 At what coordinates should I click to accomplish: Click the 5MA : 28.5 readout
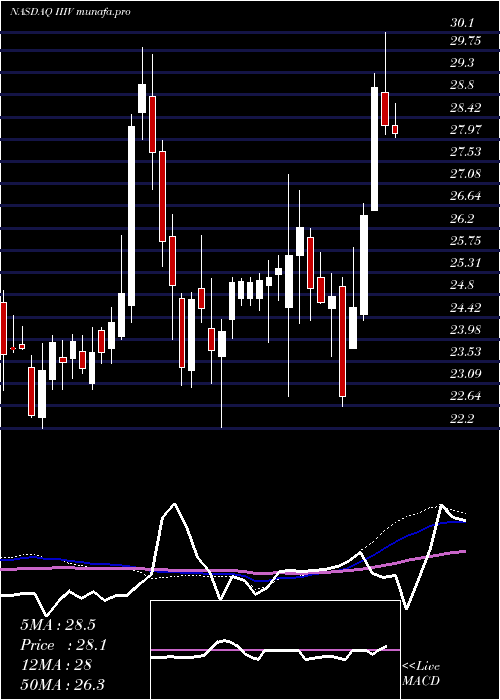pos(58,625)
